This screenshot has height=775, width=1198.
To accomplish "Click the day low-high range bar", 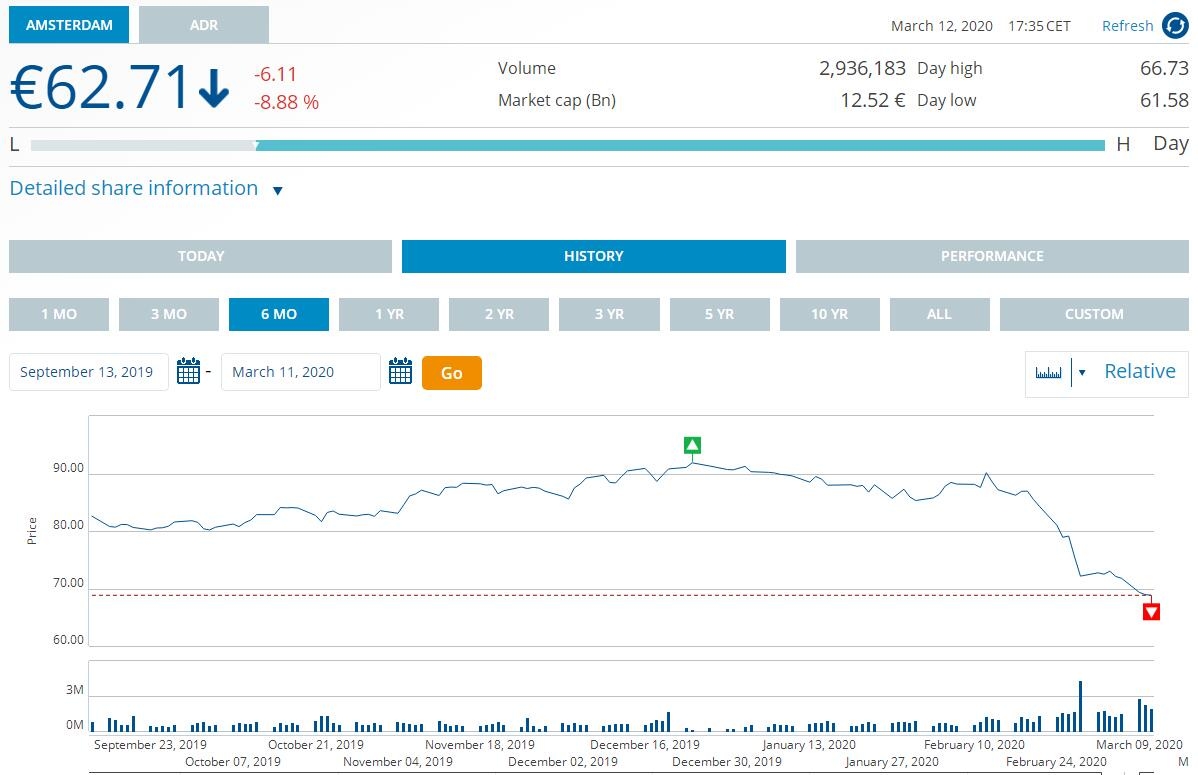I will tap(567, 146).
